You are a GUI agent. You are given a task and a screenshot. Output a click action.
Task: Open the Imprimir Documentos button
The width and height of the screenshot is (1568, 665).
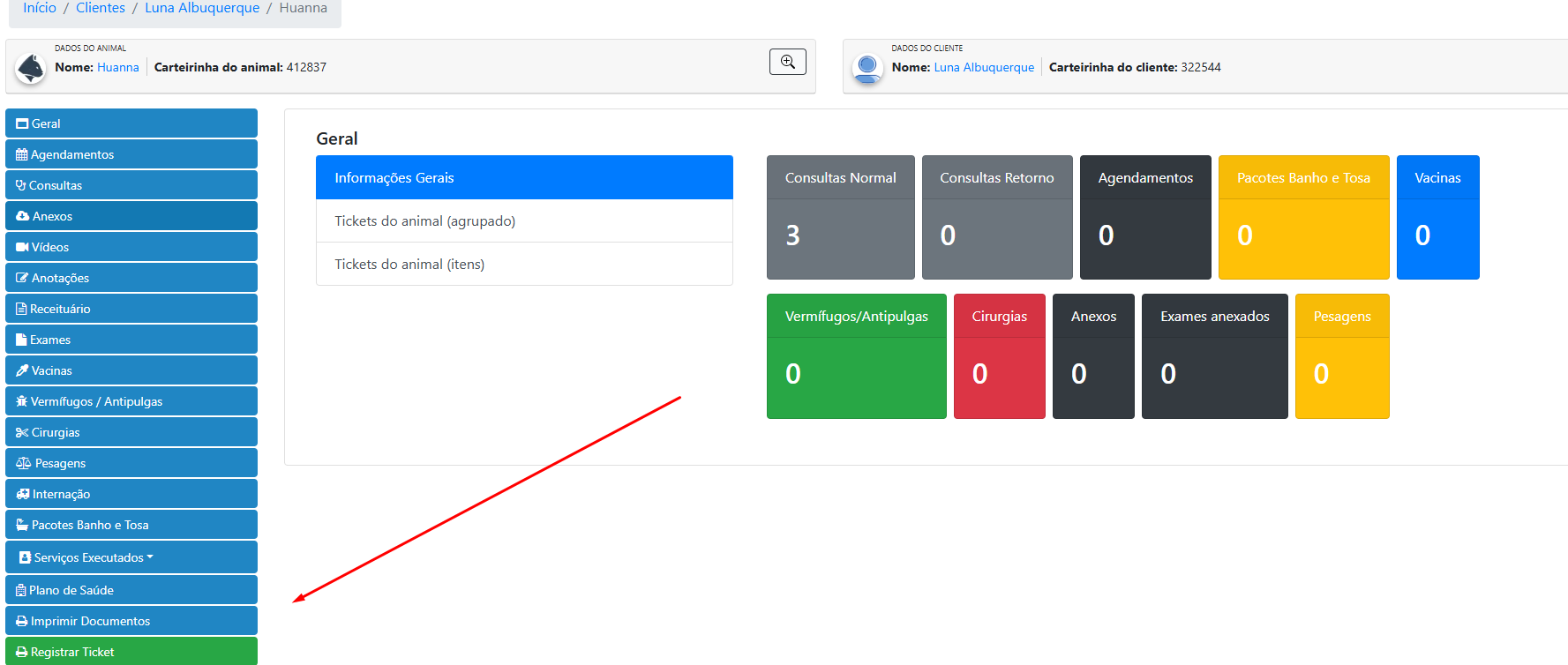coord(131,621)
